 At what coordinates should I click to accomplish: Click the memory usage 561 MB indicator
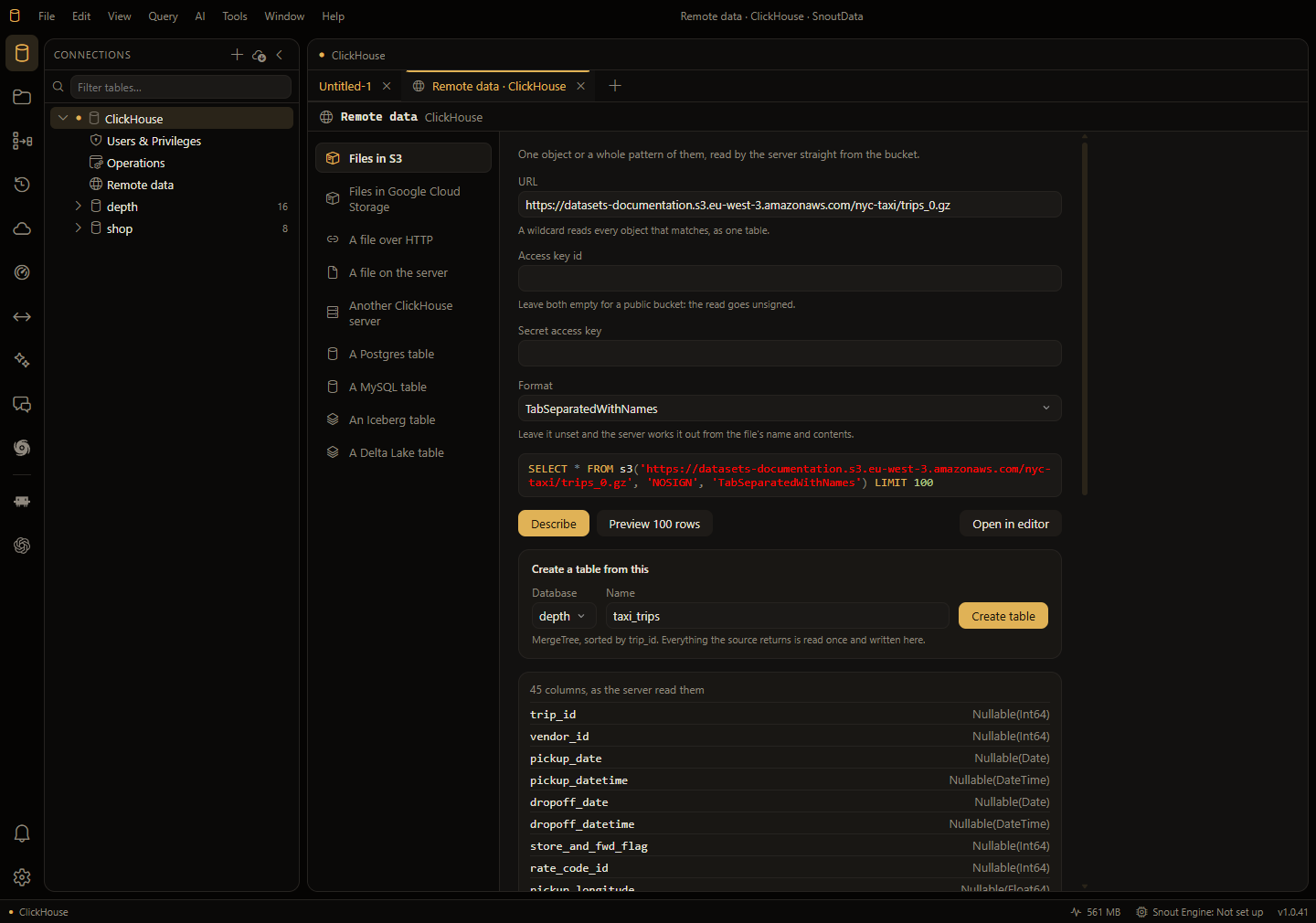(x=1096, y=912)
